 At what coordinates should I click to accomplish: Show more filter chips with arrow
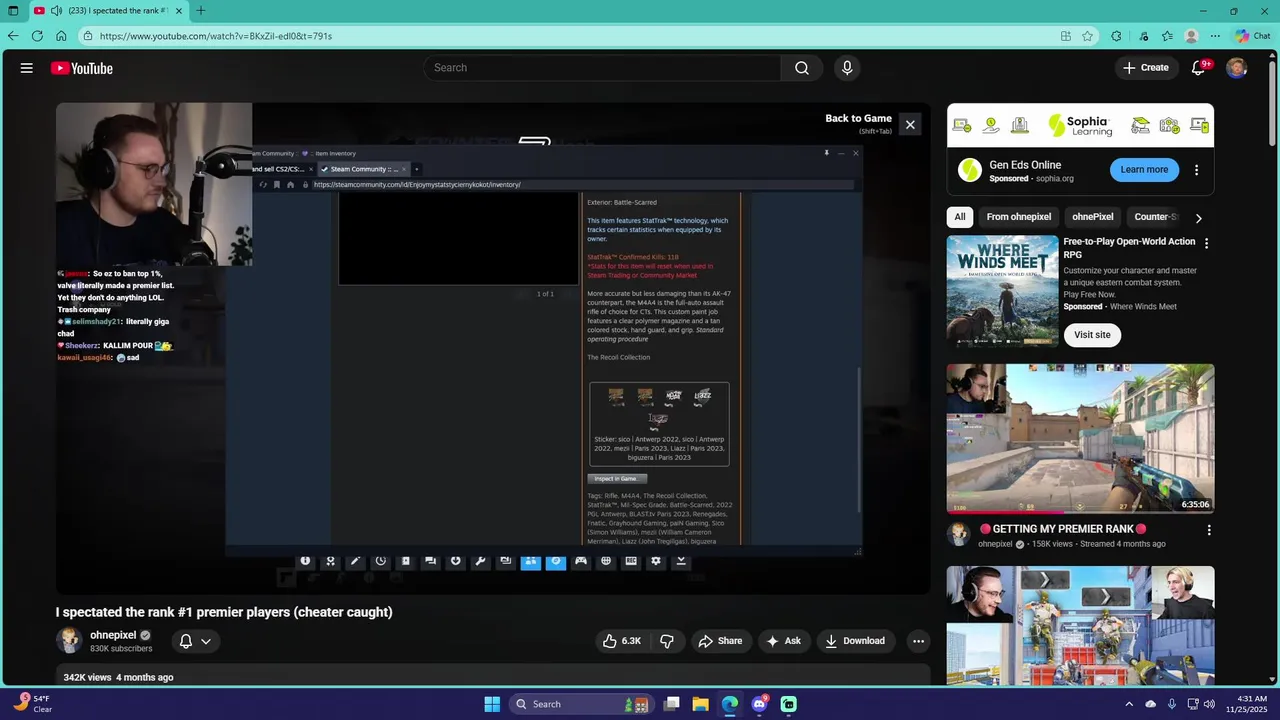click(1198, 218)
